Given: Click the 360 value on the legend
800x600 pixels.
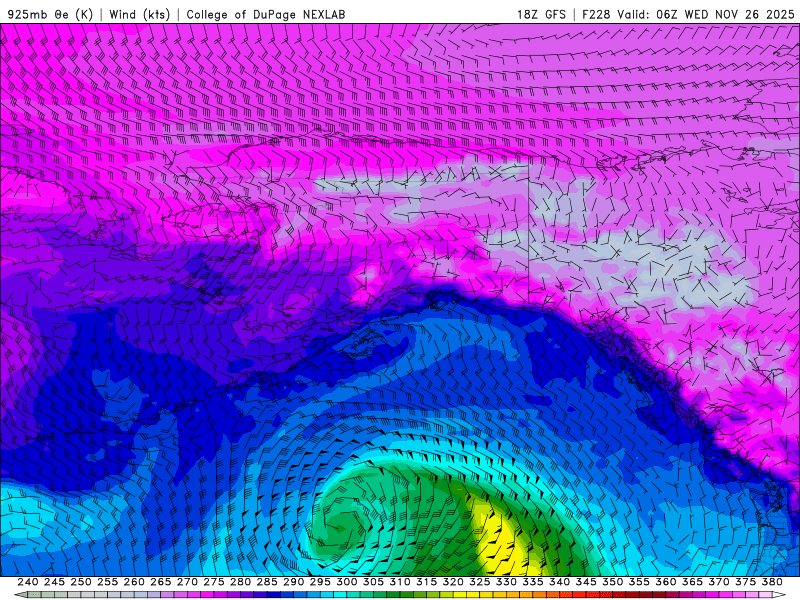Looking at the screenshot, I should click(666, 582).
